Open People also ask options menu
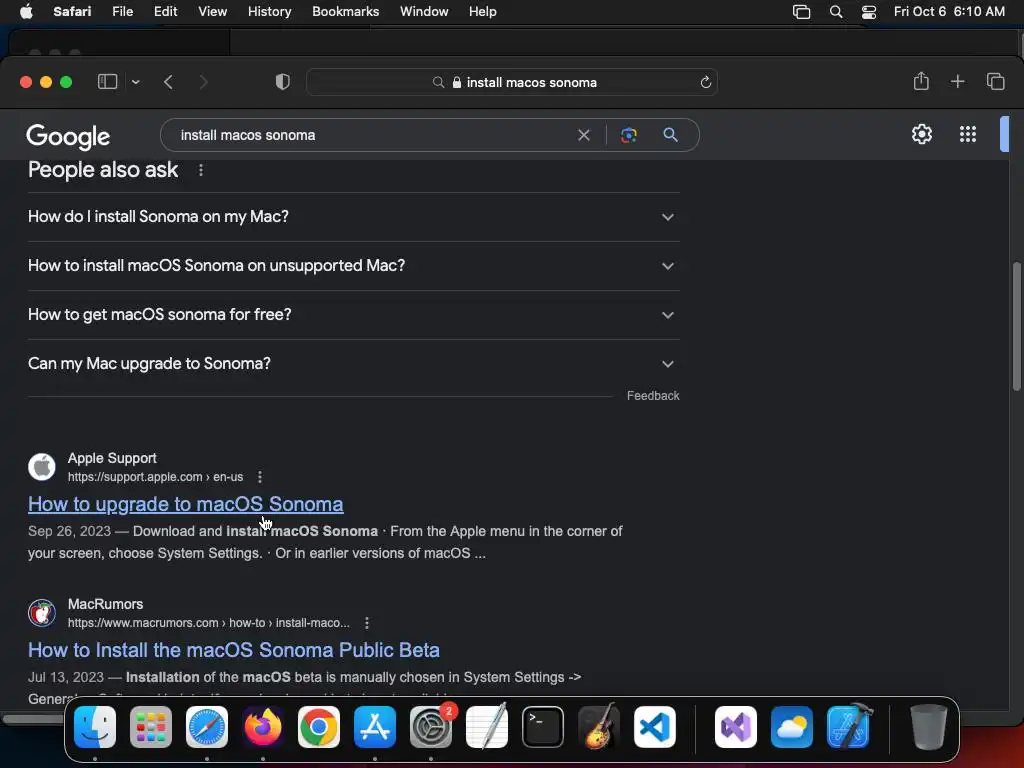1024x768 pixels. click(x=200, y=170)
